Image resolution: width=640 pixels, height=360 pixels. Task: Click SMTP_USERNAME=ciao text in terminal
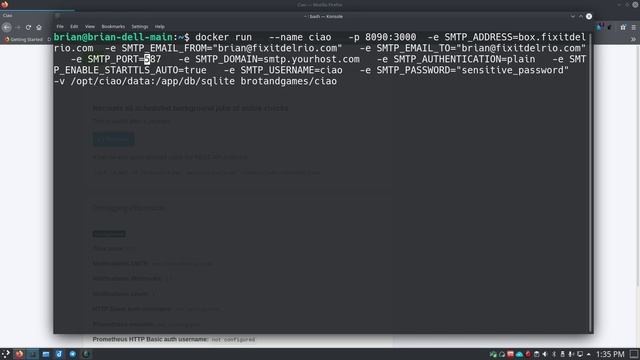[291, 70]
